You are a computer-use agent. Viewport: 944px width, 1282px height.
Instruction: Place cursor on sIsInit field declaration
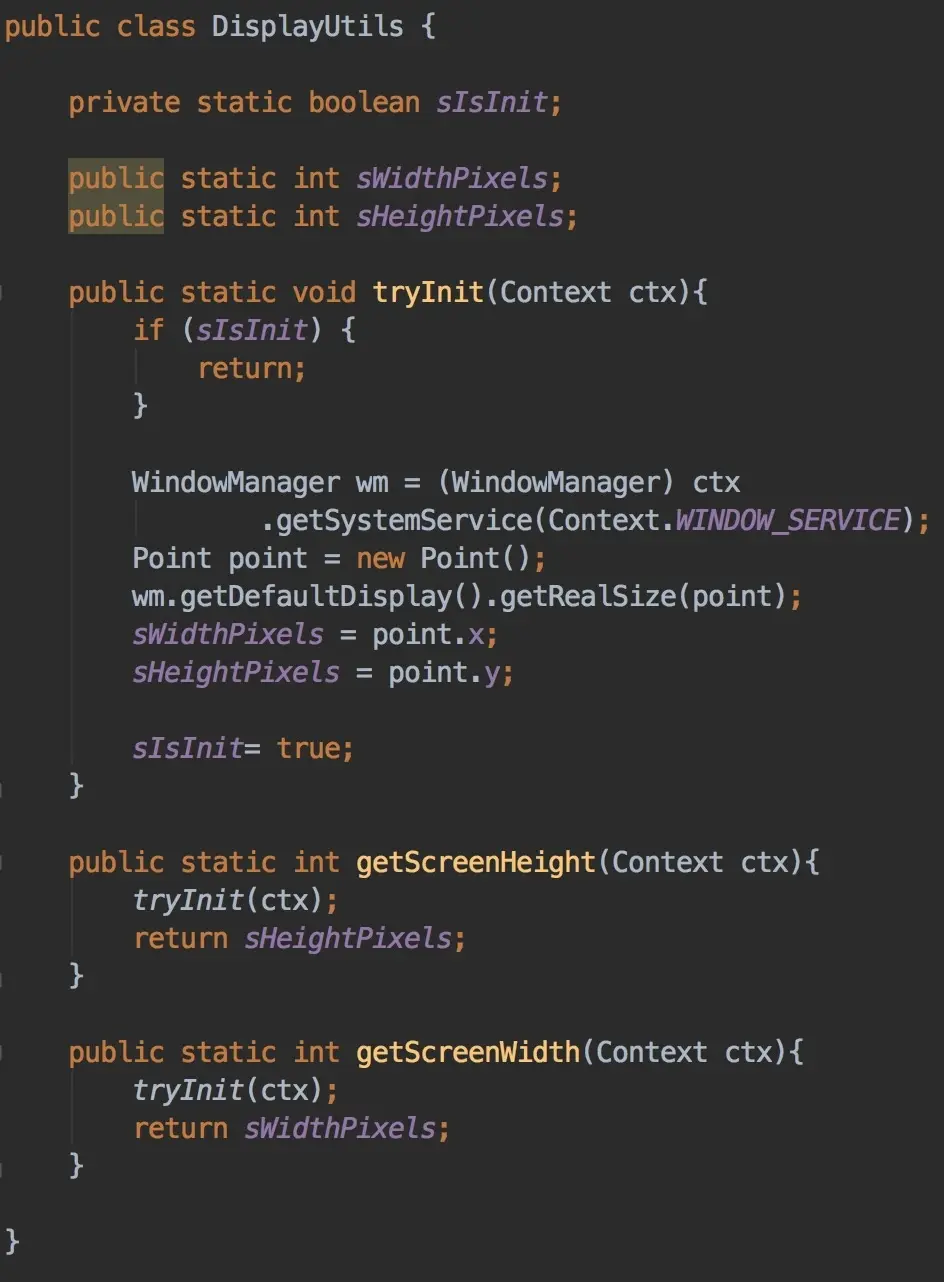tap(492, 102)
